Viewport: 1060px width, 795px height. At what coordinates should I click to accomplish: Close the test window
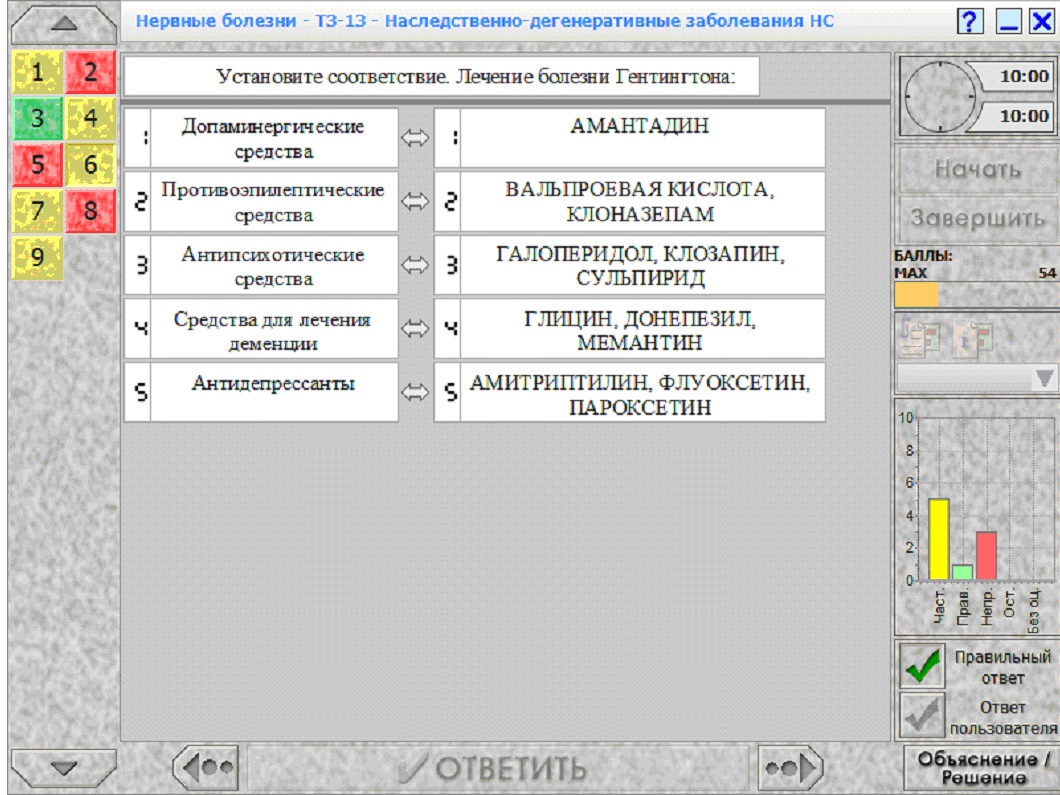1042,22
